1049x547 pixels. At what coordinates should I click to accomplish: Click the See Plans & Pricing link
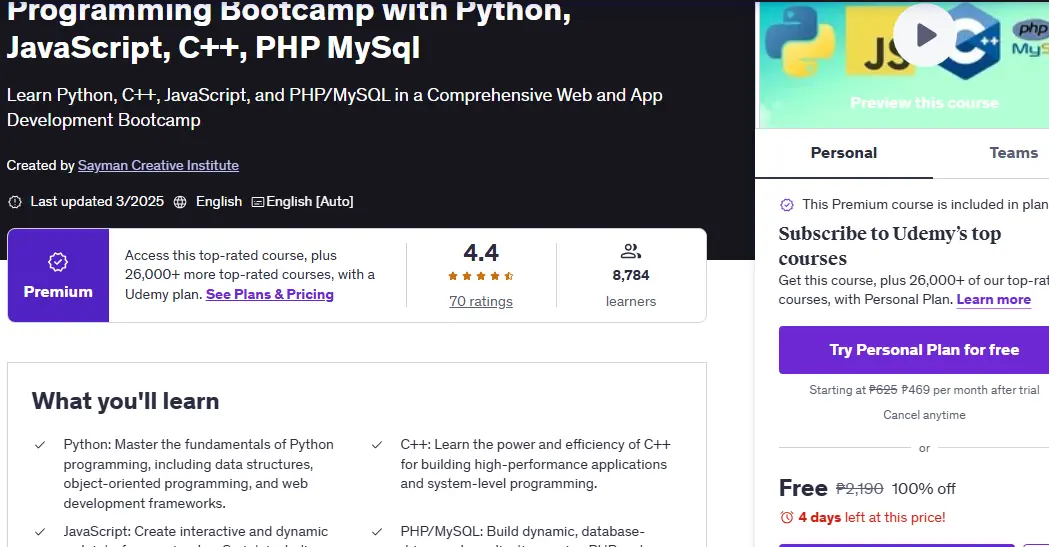click(270, 294)
